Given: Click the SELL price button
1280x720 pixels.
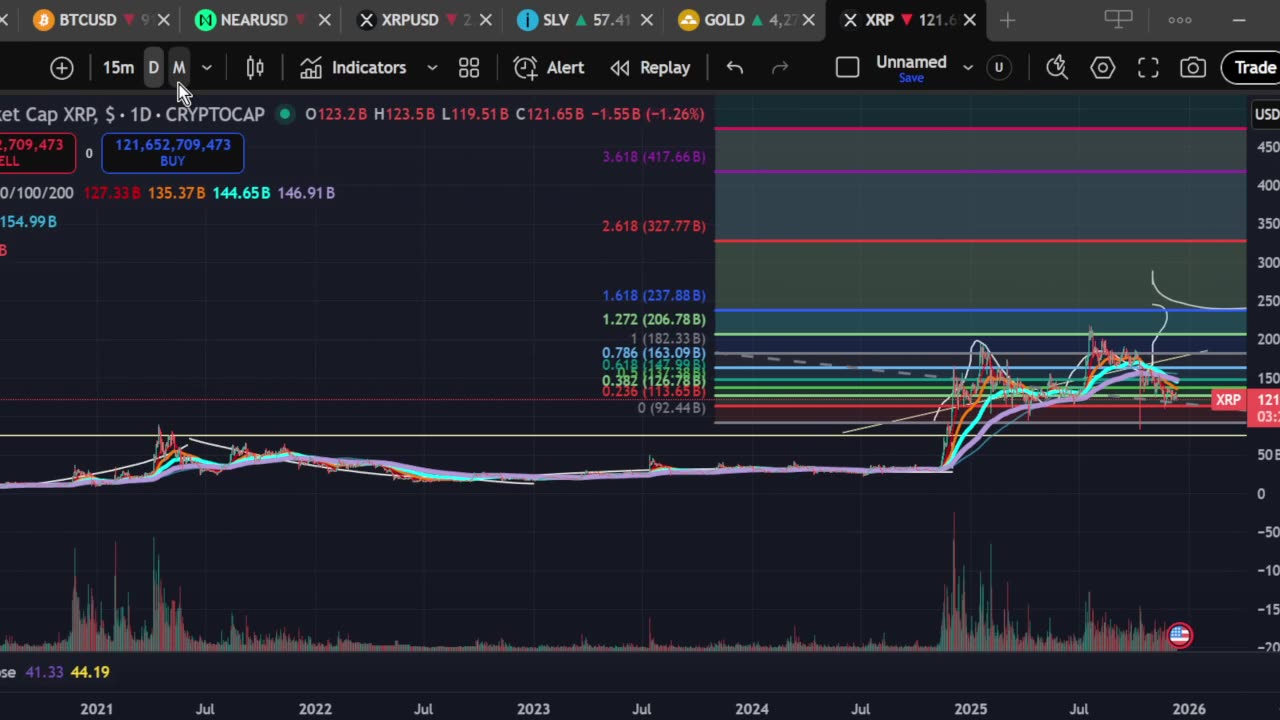Looking at the screenshot, I should coord(37,153).
